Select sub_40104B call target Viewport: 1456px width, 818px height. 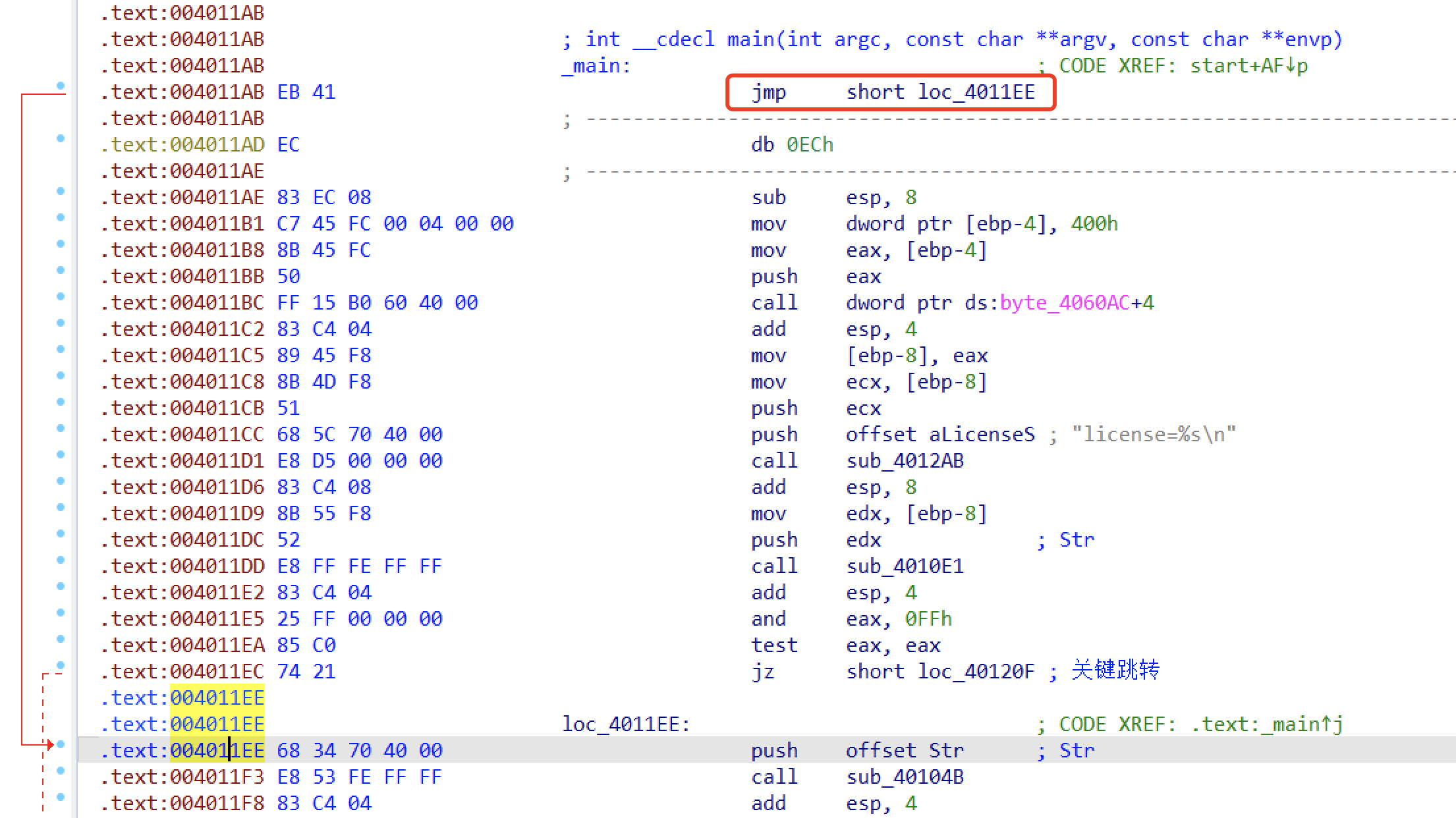click(x=905, y=777)
